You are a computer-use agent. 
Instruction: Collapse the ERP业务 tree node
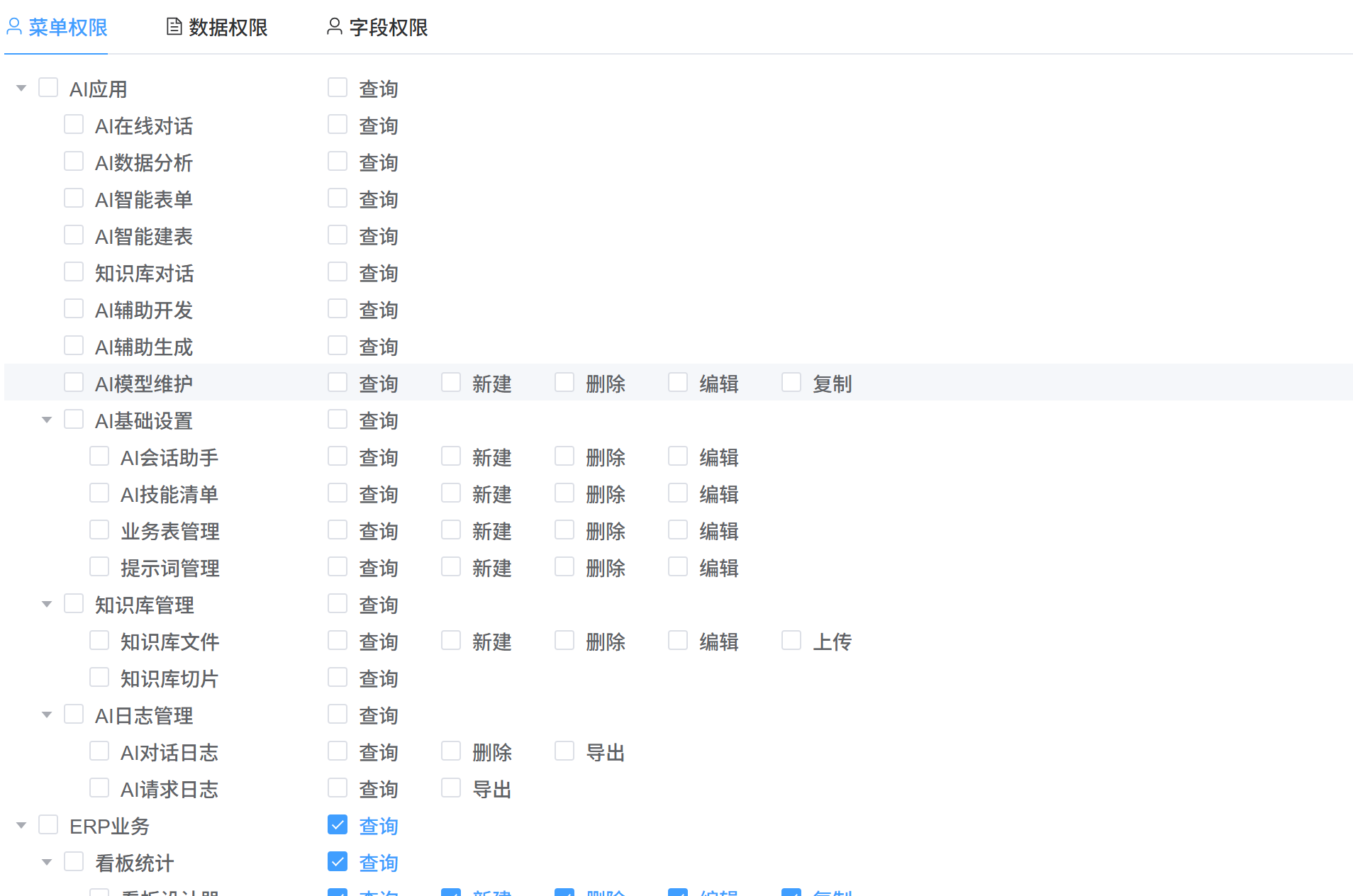21,826
